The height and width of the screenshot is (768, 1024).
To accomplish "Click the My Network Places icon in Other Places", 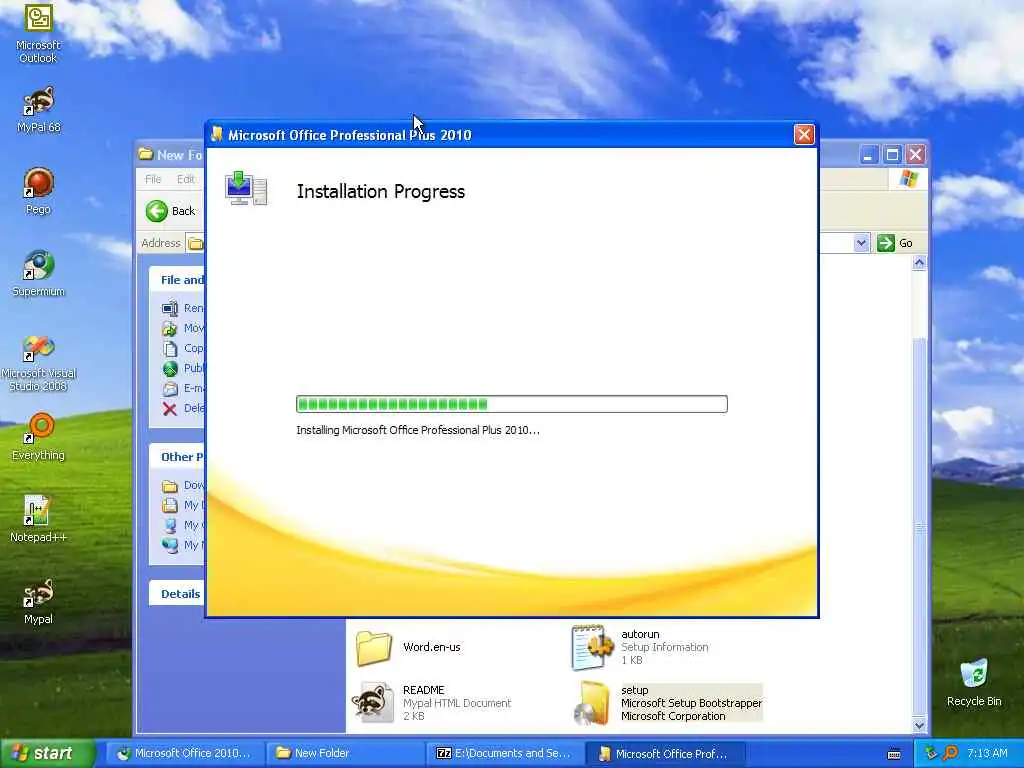I will click(170, 545).
